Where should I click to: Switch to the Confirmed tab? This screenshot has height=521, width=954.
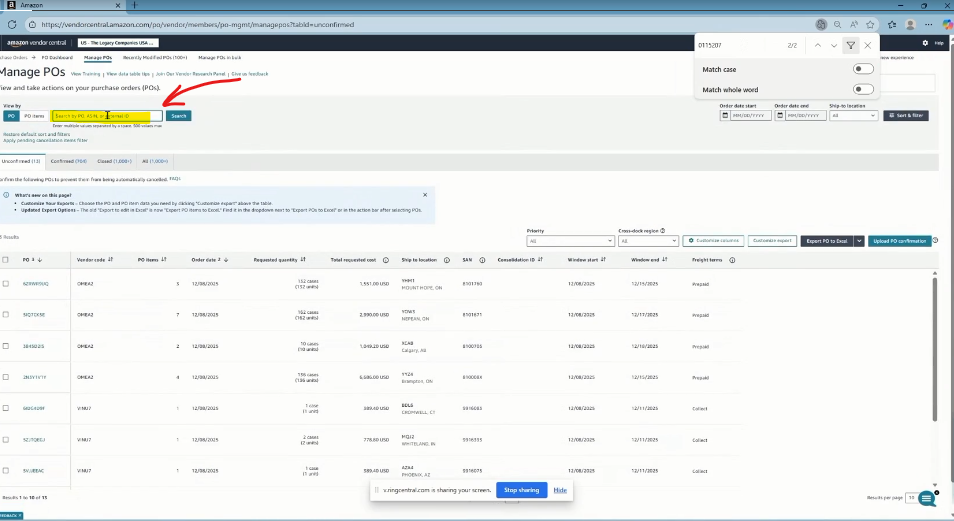[69, 161]
